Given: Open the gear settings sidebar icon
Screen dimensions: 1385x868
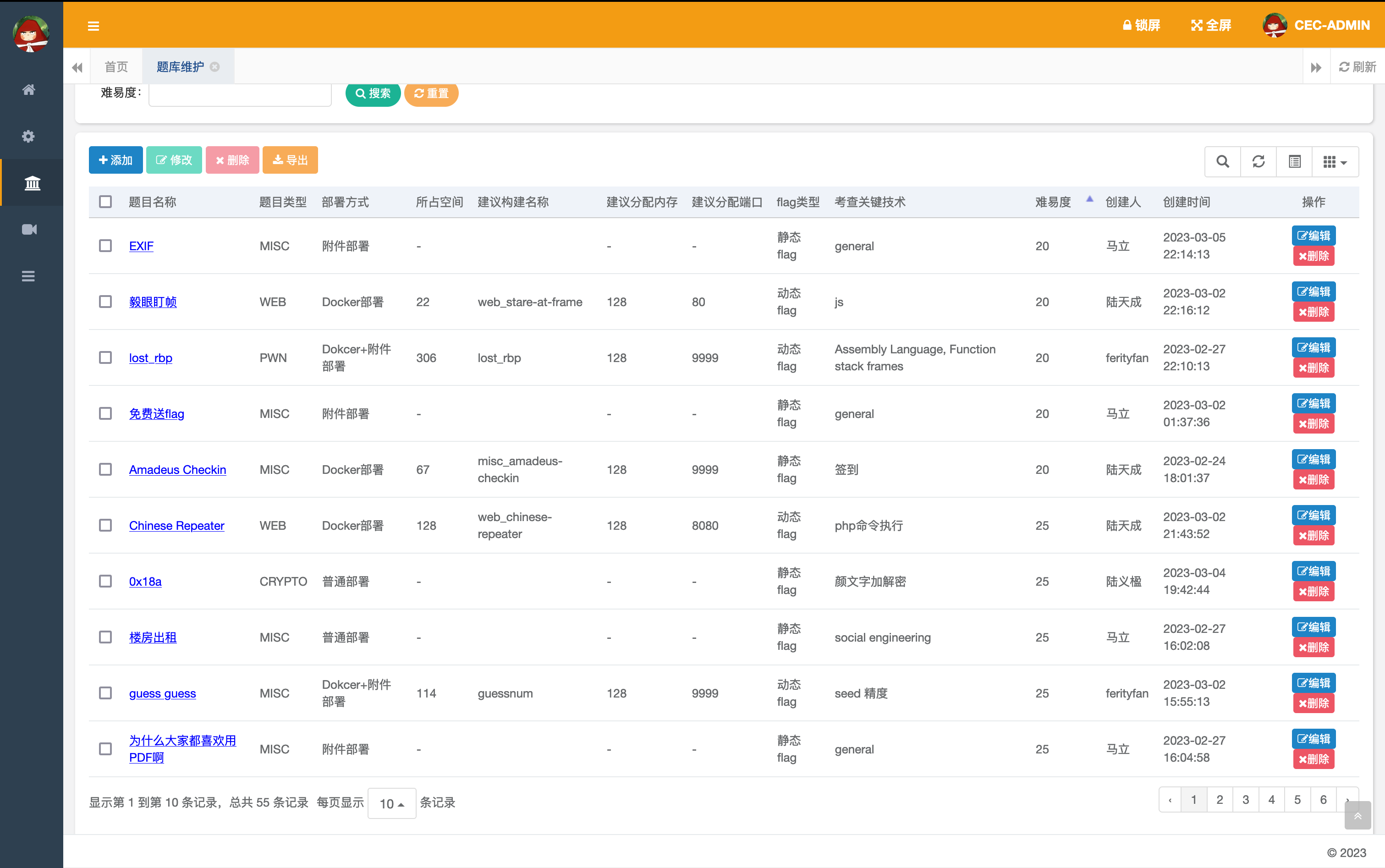Looking at the screenshot, I should click(29, 136).
